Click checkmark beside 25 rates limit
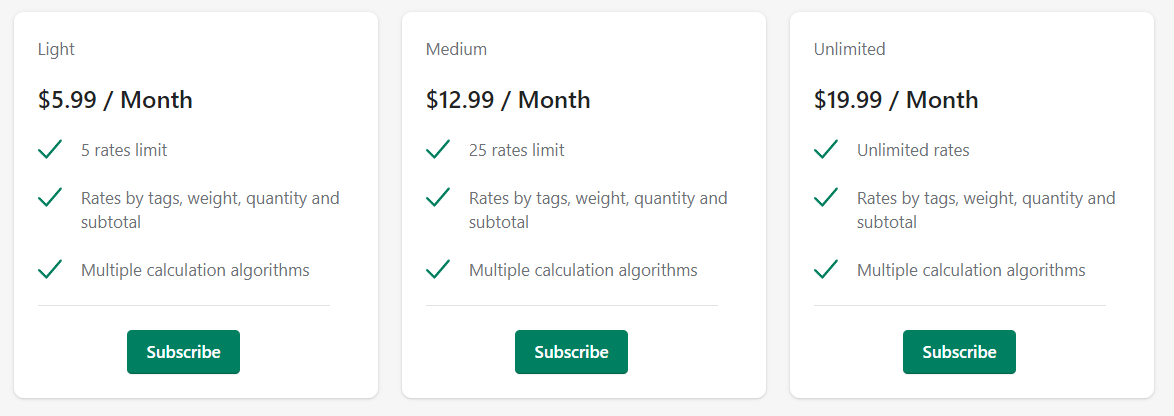This screenshot has height=416, width=1174. 438,150
